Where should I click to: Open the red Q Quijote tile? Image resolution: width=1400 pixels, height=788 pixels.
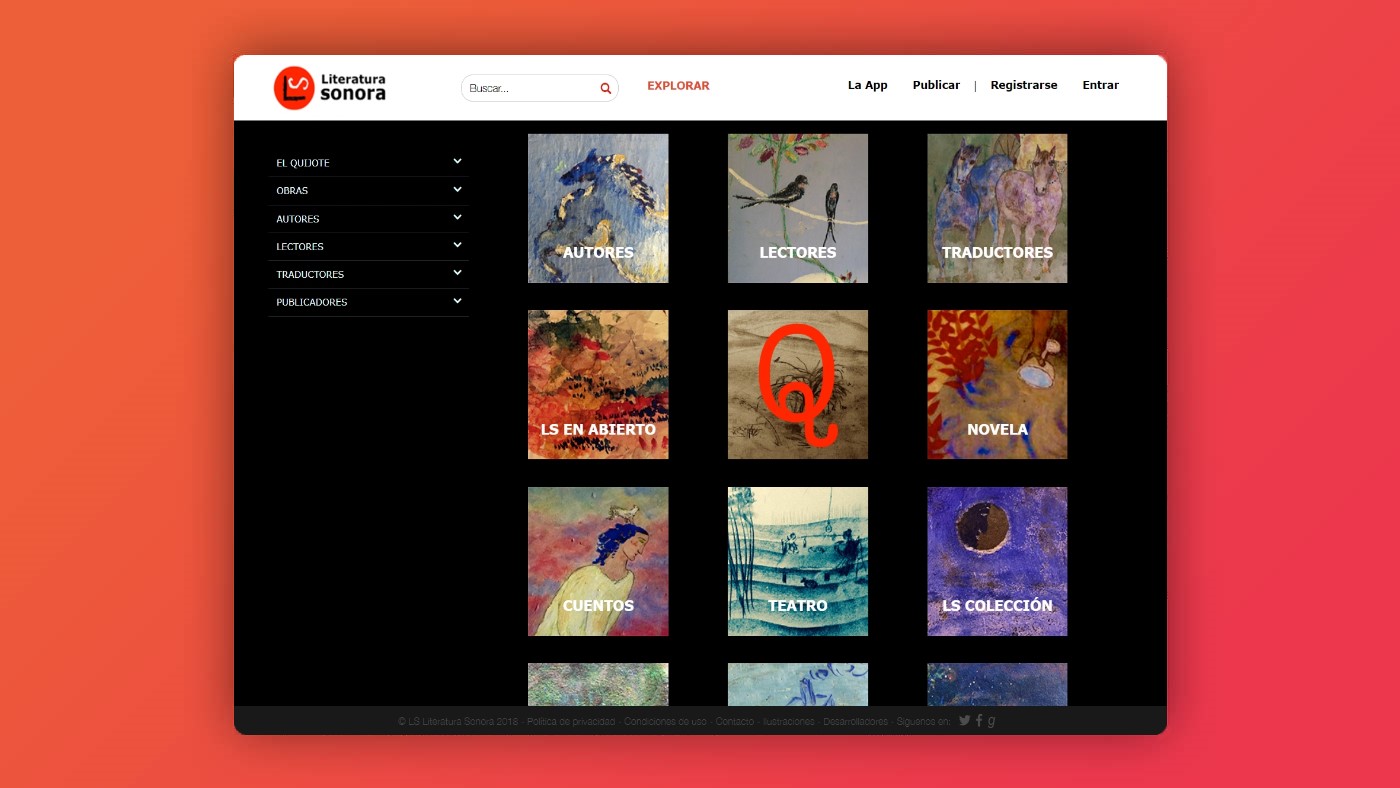pos(797,385)
